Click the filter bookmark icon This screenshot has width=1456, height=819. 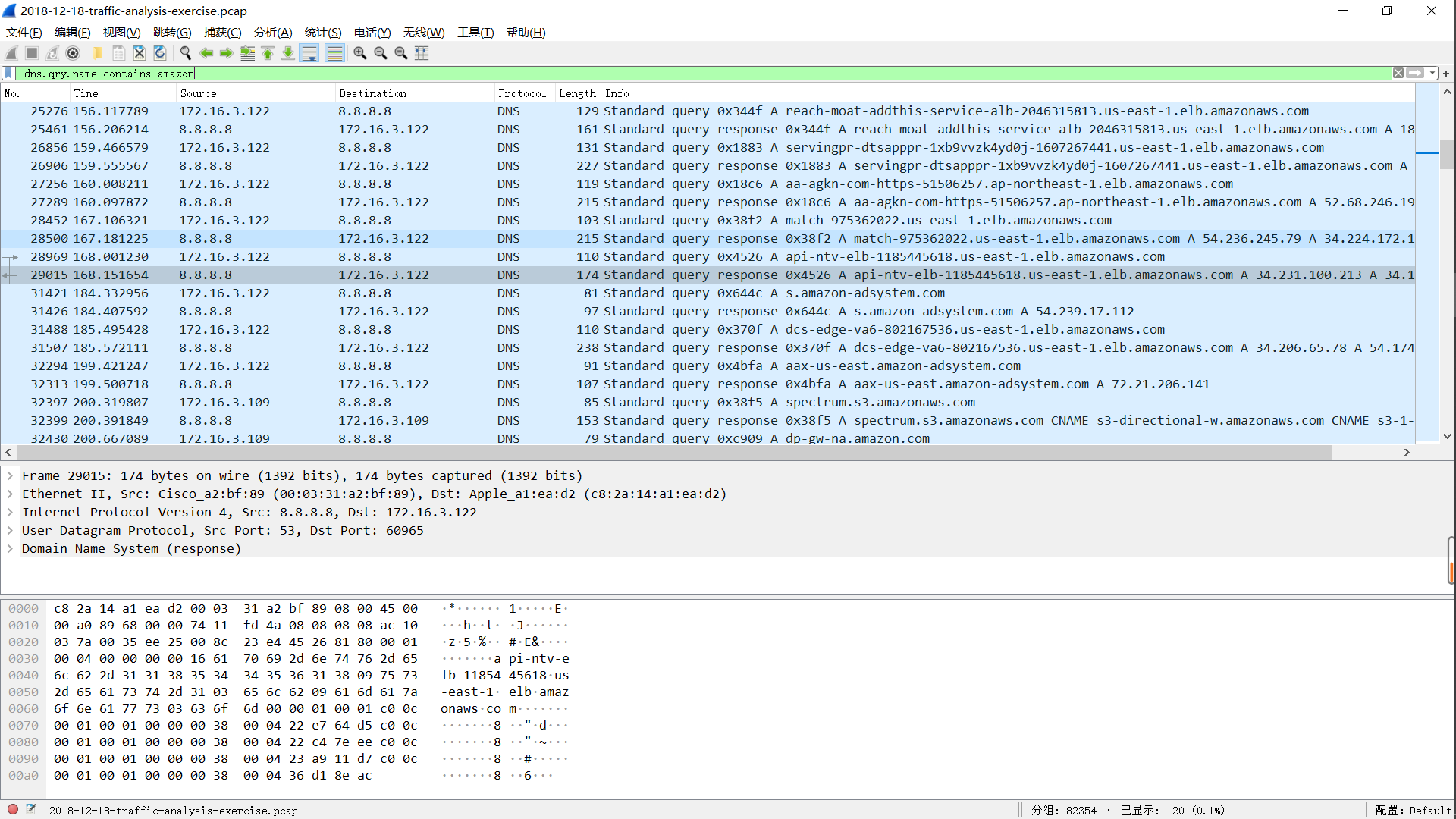pyautogui.click(x=8, y=74)
